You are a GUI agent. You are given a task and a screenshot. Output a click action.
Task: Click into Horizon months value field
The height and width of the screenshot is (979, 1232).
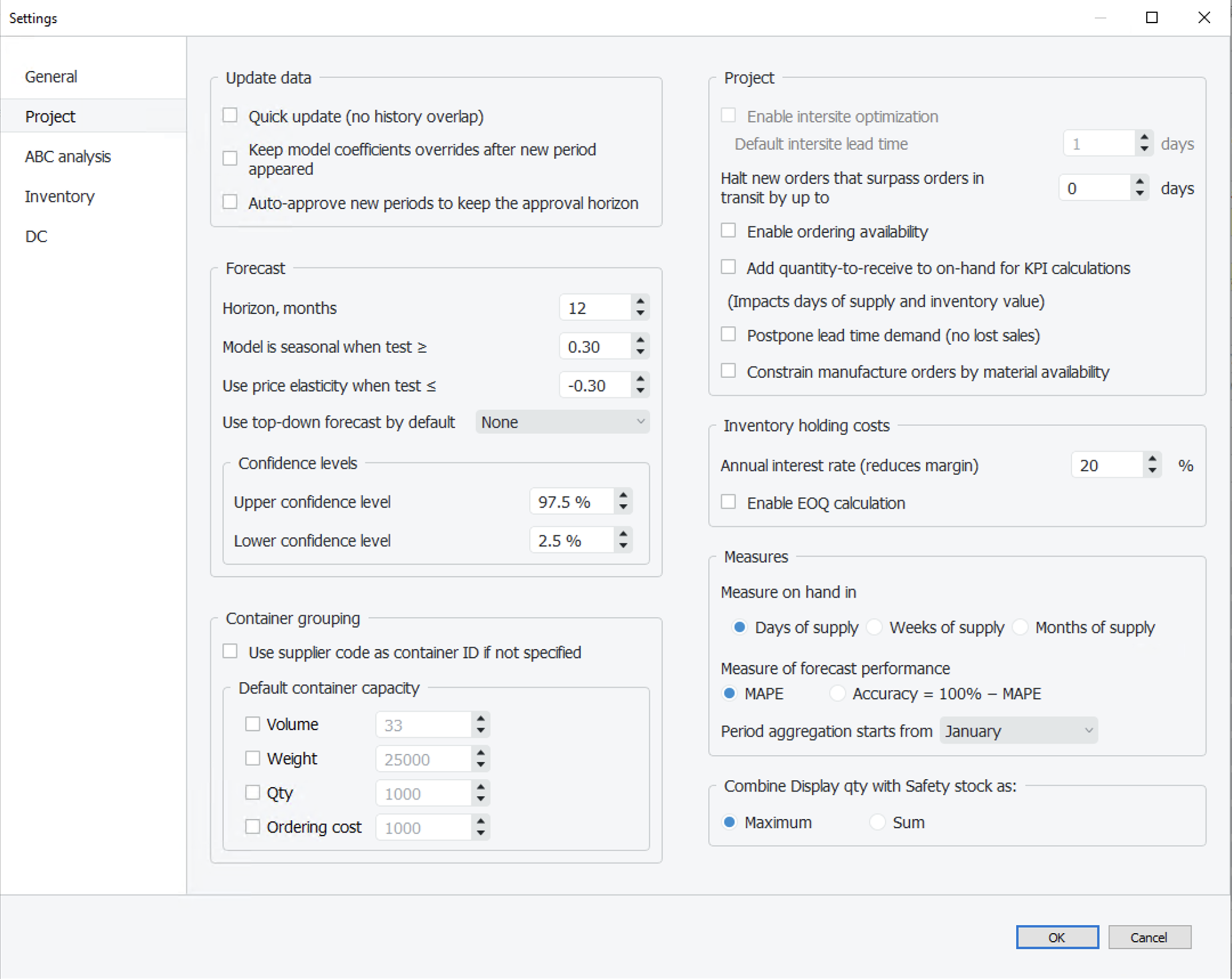[x=594, y=308]
